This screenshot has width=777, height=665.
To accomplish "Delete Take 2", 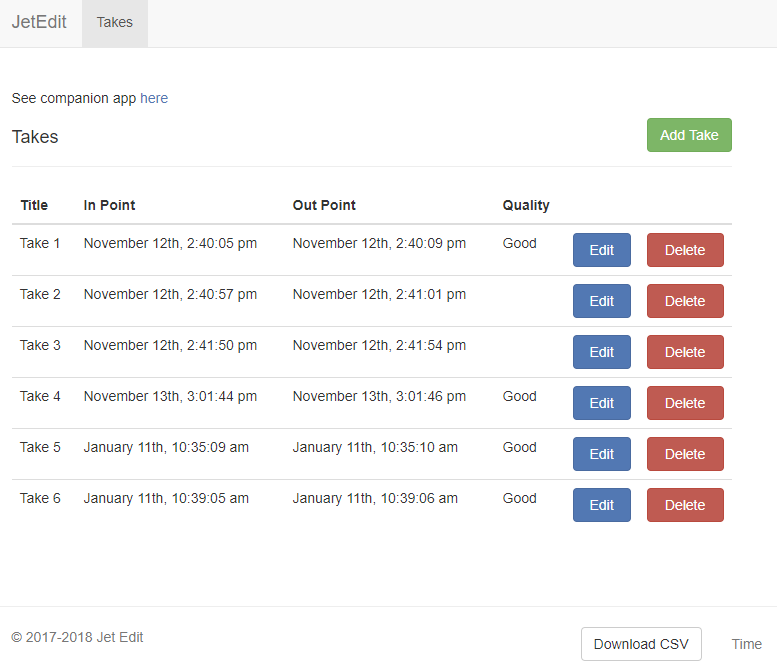I will point(685,301).
